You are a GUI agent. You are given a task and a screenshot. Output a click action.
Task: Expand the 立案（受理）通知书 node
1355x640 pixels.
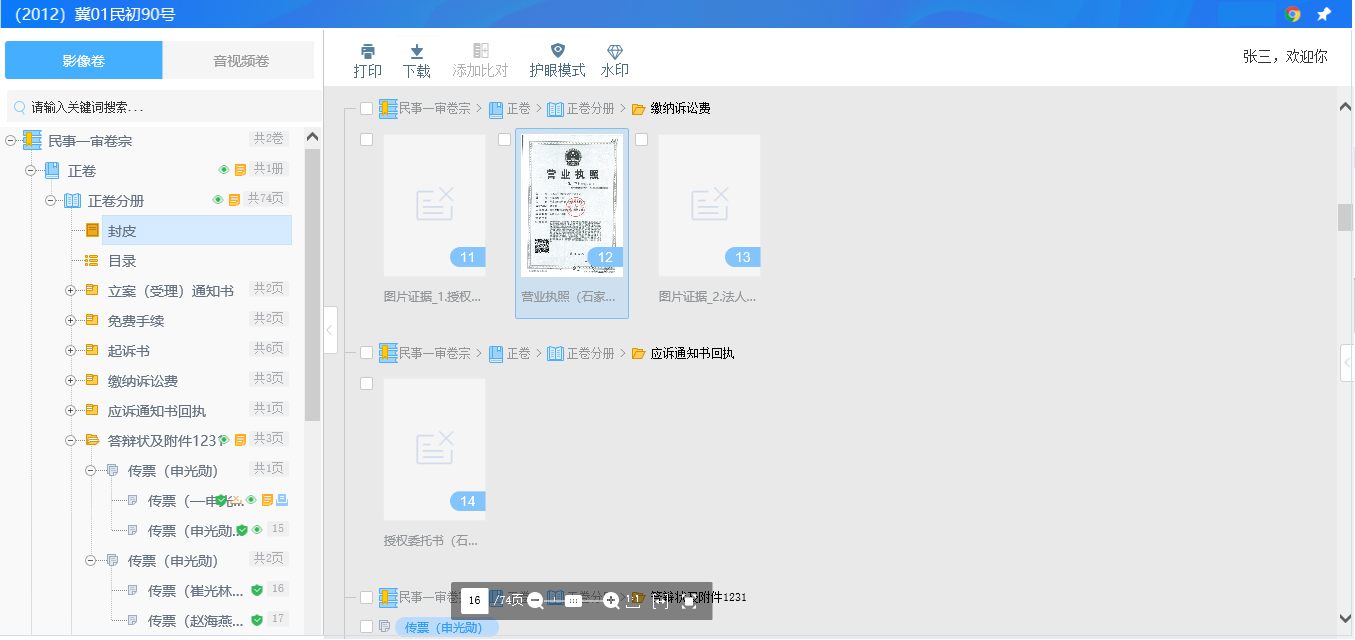point(71,291)
